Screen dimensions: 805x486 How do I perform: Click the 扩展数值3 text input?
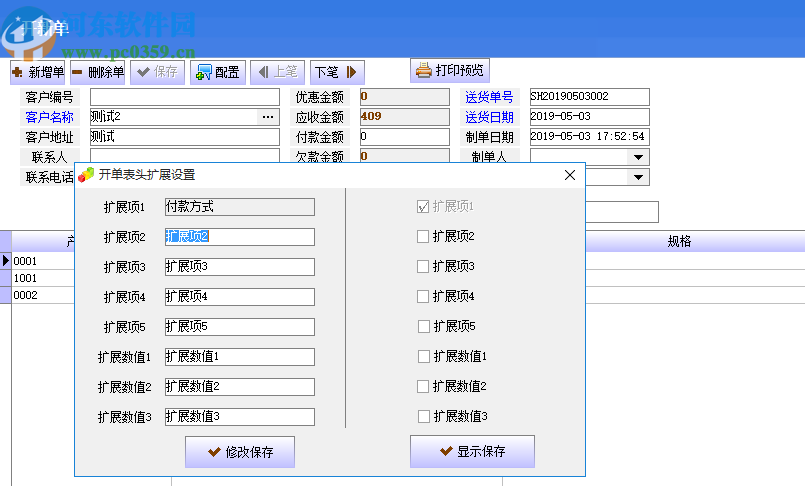240,417
